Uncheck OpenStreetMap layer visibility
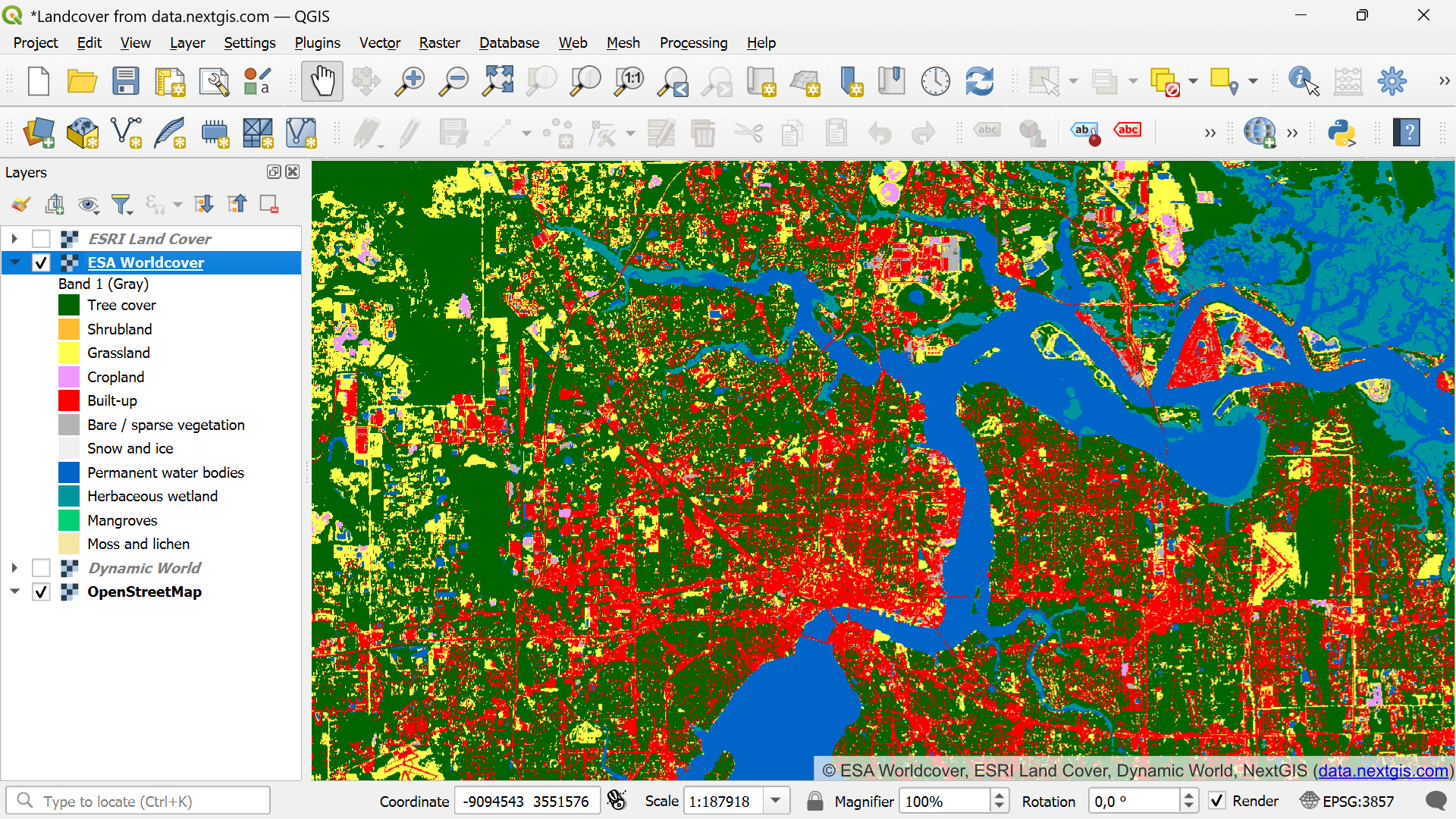This screenshot has height=819, width=1456. 41,592
